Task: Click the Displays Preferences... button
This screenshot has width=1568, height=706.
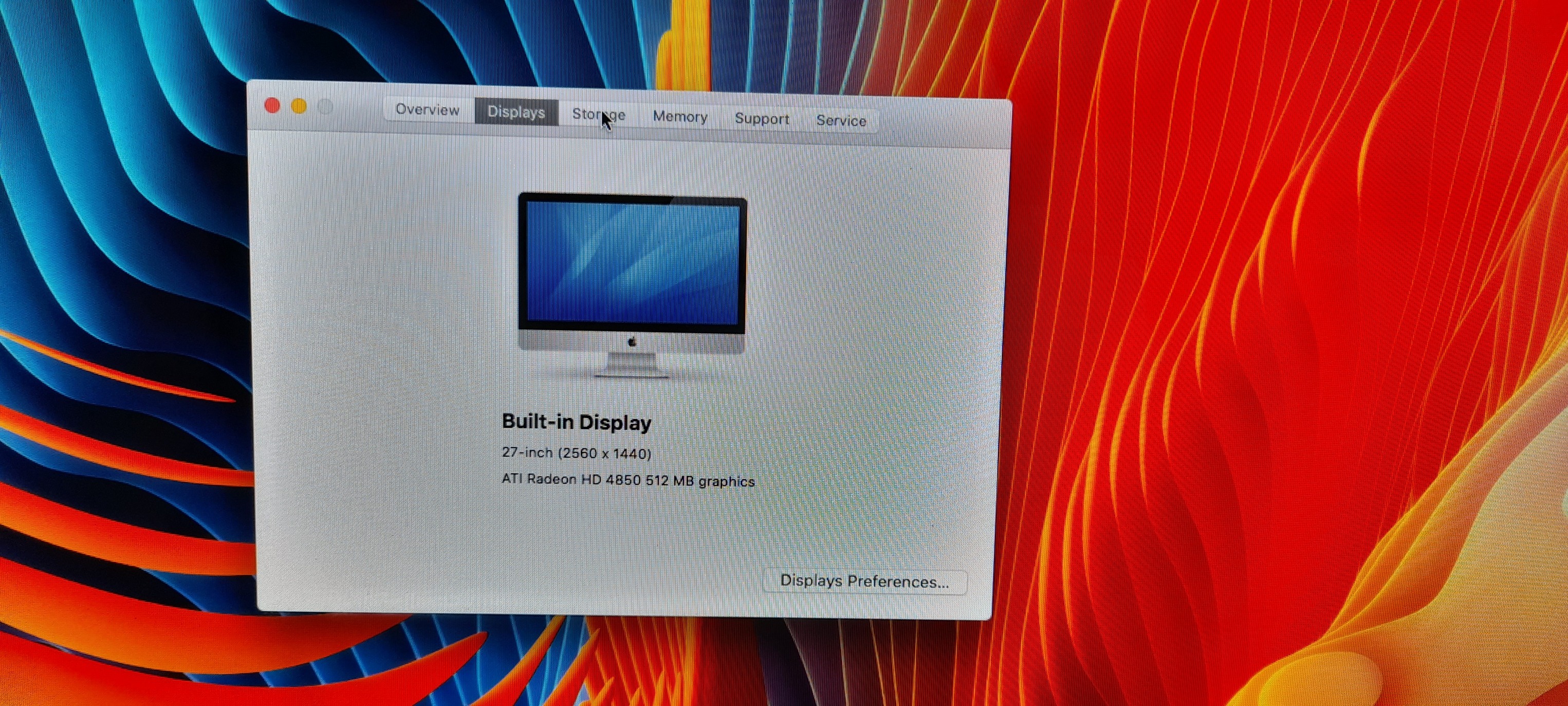Action: (864, 582)
